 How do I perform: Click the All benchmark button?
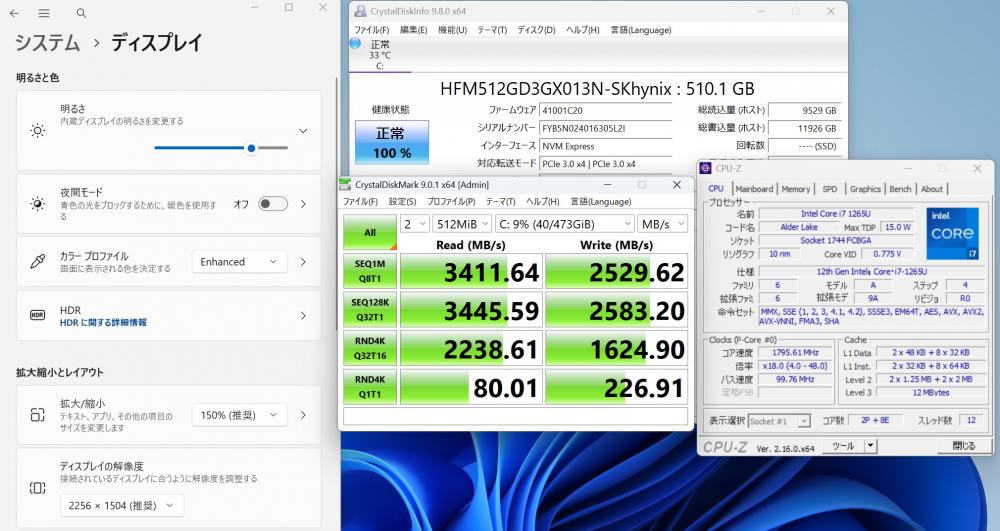point(370,233)
